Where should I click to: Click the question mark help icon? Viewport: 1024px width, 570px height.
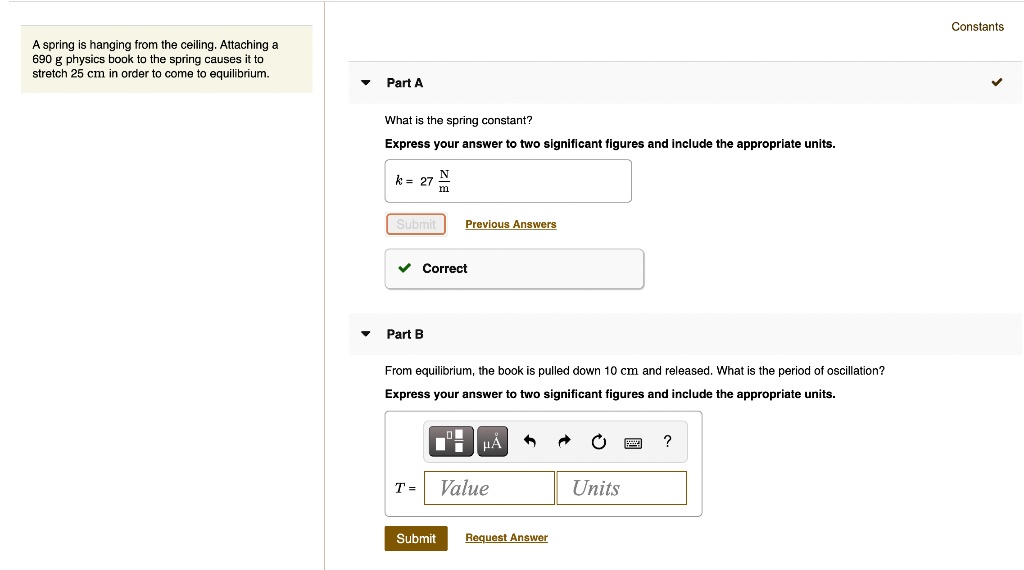(x=667, y=441)
